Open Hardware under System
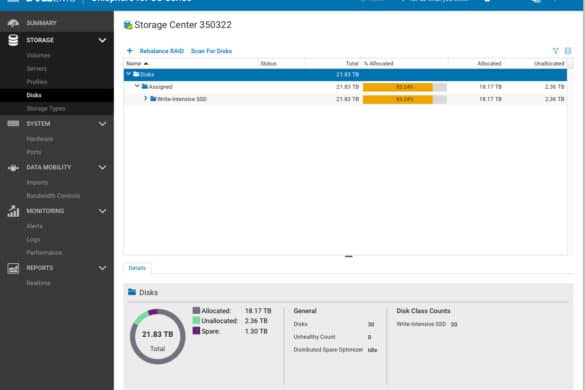This screenshot has width=585, height=390. [40, 139]
